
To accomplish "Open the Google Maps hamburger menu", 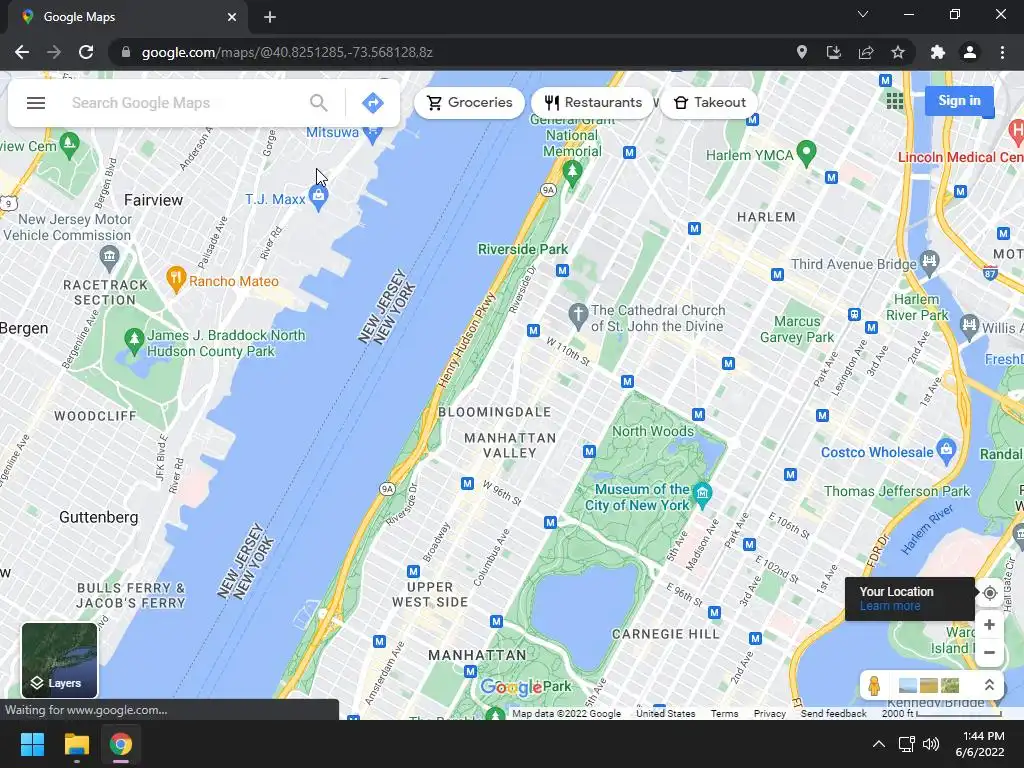I will 36,103.
